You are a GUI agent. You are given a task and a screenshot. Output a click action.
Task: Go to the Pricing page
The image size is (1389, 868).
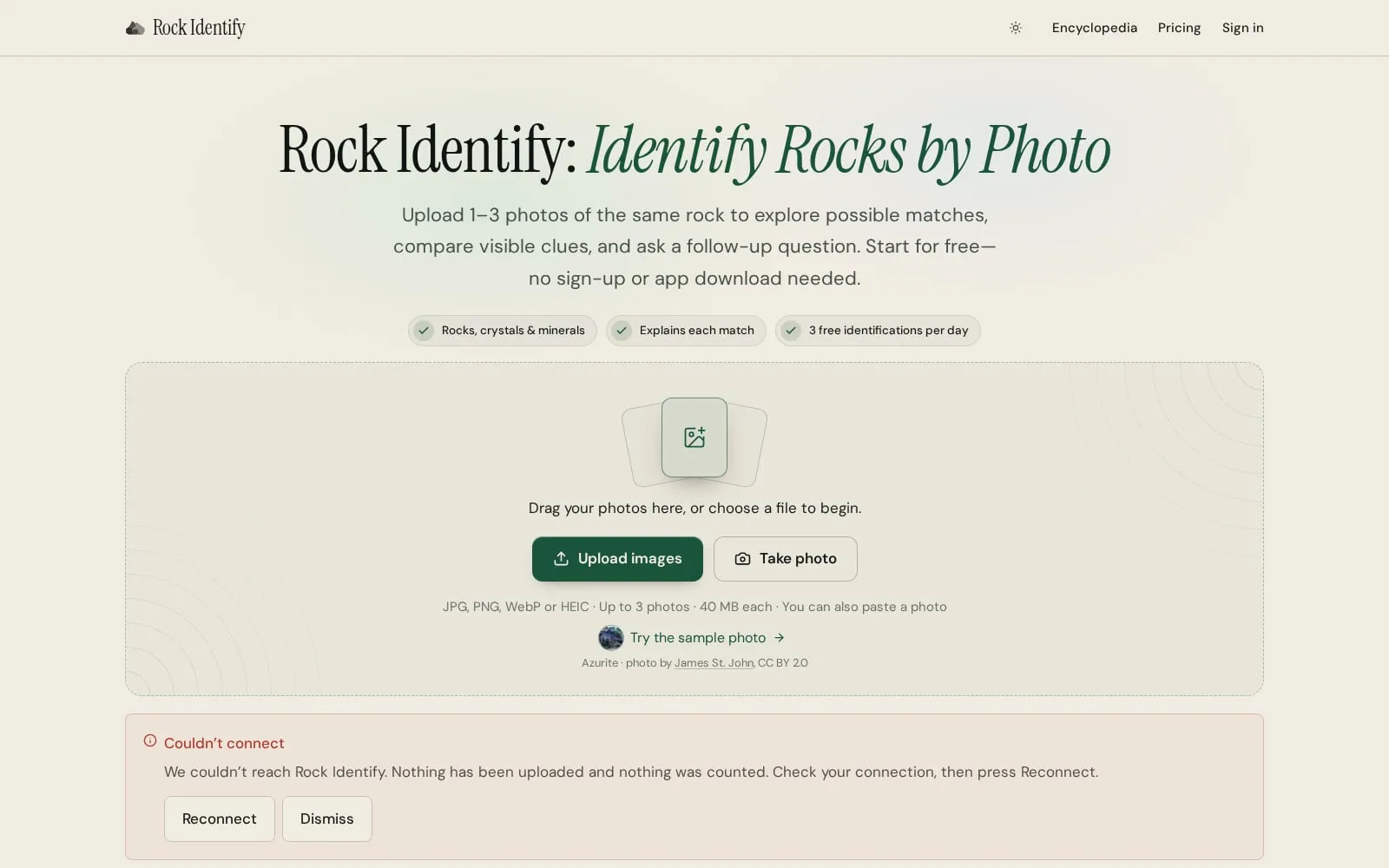click(x=1179, y=28)
